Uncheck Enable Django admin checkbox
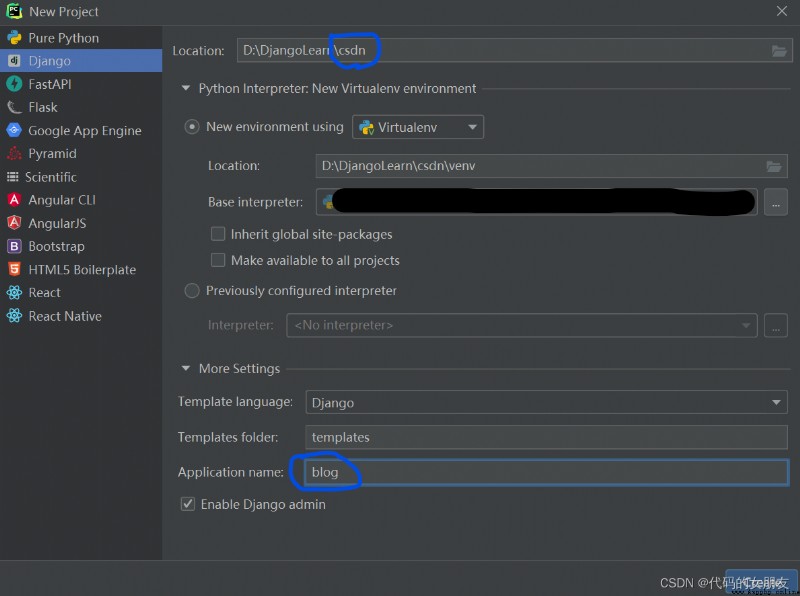This screenshot has height=596, width=800. (188, 504)
